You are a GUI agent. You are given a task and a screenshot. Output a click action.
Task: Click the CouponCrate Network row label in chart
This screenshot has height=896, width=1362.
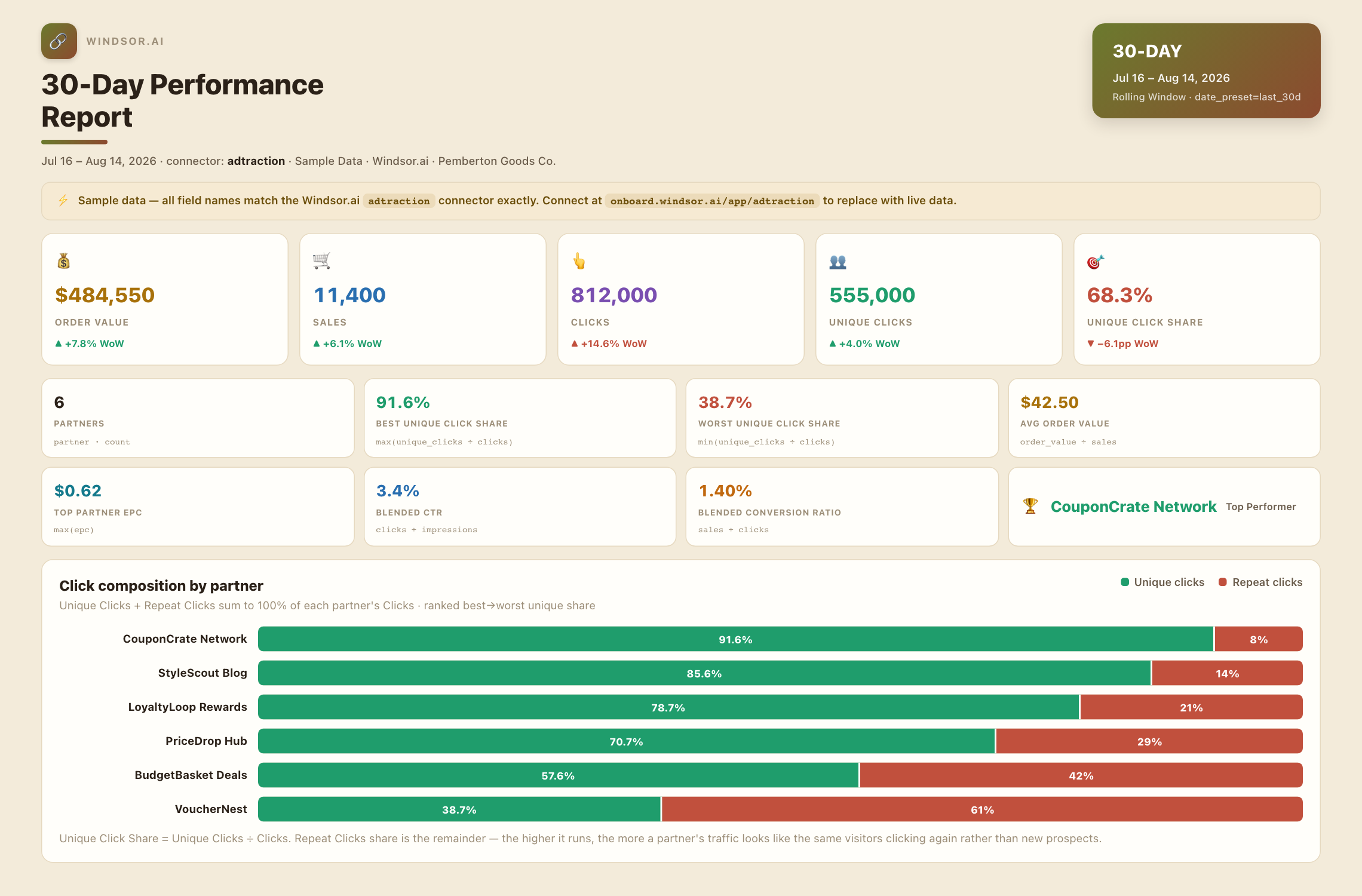[x=185, y=639]
